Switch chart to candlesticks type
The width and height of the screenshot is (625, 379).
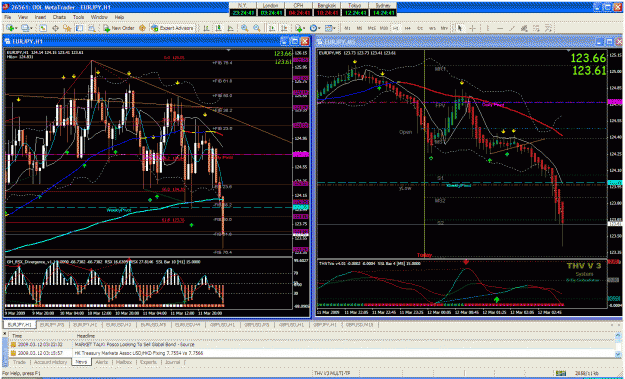point(218,28)
